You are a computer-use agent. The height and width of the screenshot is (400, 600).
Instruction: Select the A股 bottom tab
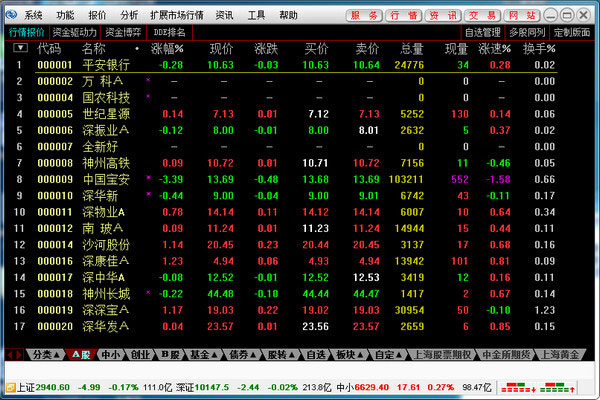[x=81, y=355]
